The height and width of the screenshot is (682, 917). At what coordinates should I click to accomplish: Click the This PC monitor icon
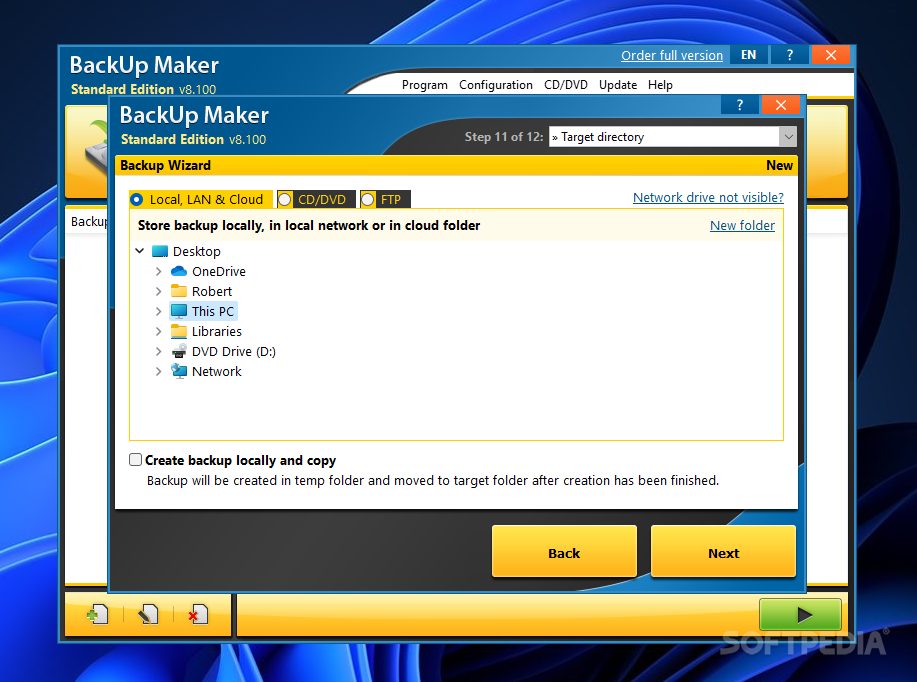tap(179, 311)
